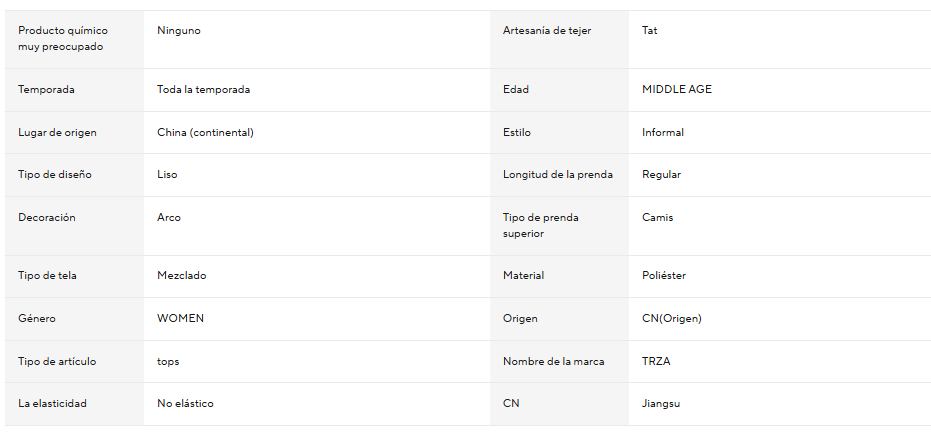Select the 'China (continental)' value
Viewport: 931px width, 441px height.
pyautogui.click(x=205, y=133)
